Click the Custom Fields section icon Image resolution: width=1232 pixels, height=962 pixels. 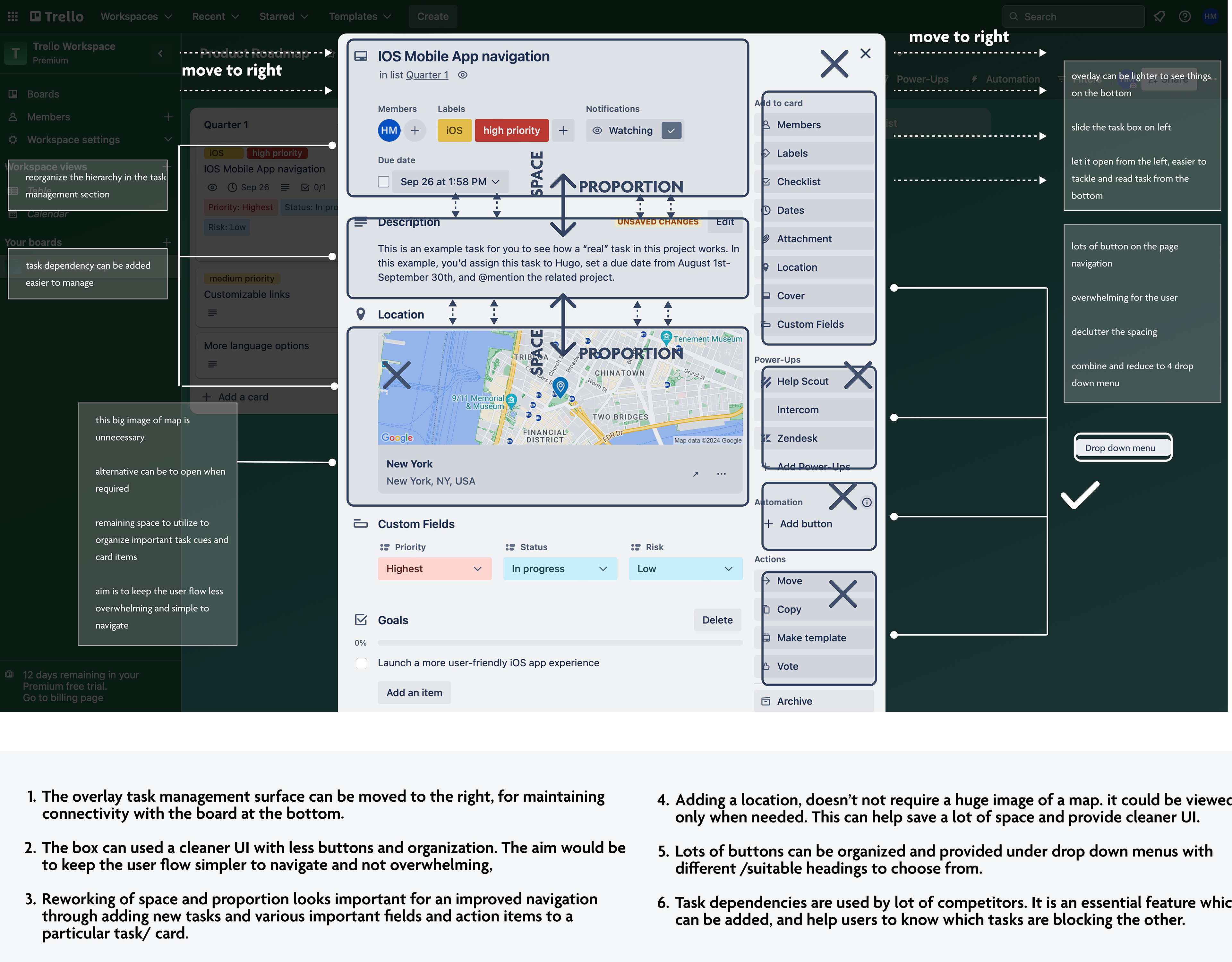(x=361, y=524)
